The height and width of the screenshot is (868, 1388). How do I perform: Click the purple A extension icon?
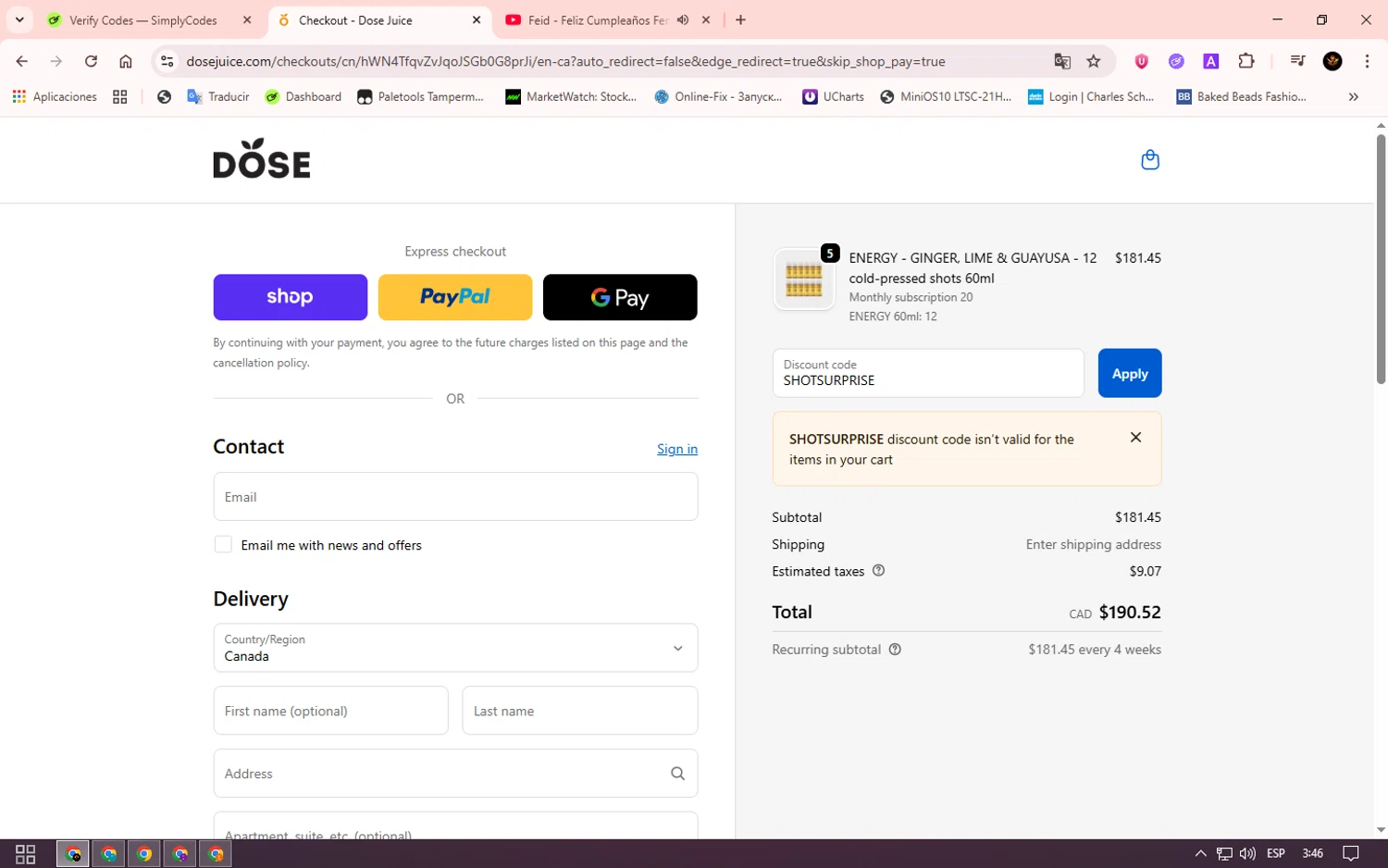[1210, 61]
